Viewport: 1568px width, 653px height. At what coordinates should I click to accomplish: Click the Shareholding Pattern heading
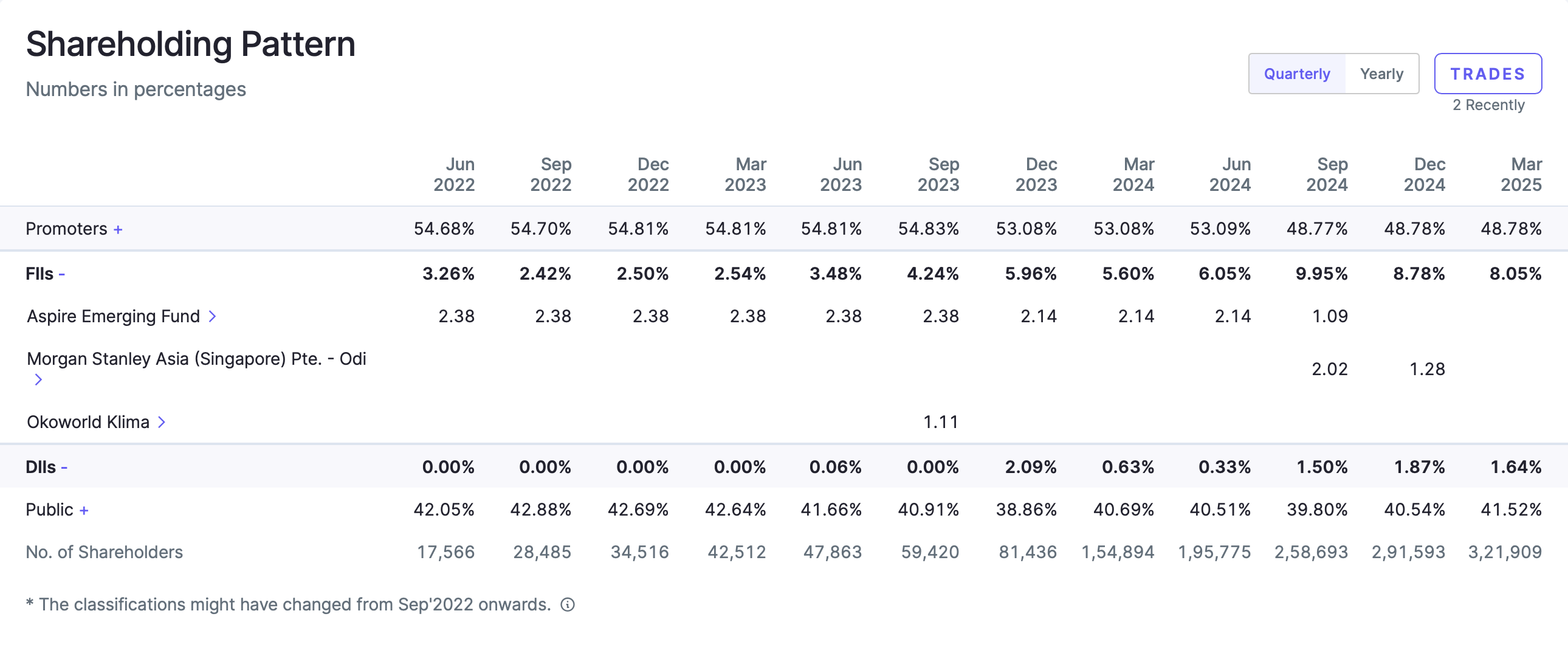[x=190, y=44]
